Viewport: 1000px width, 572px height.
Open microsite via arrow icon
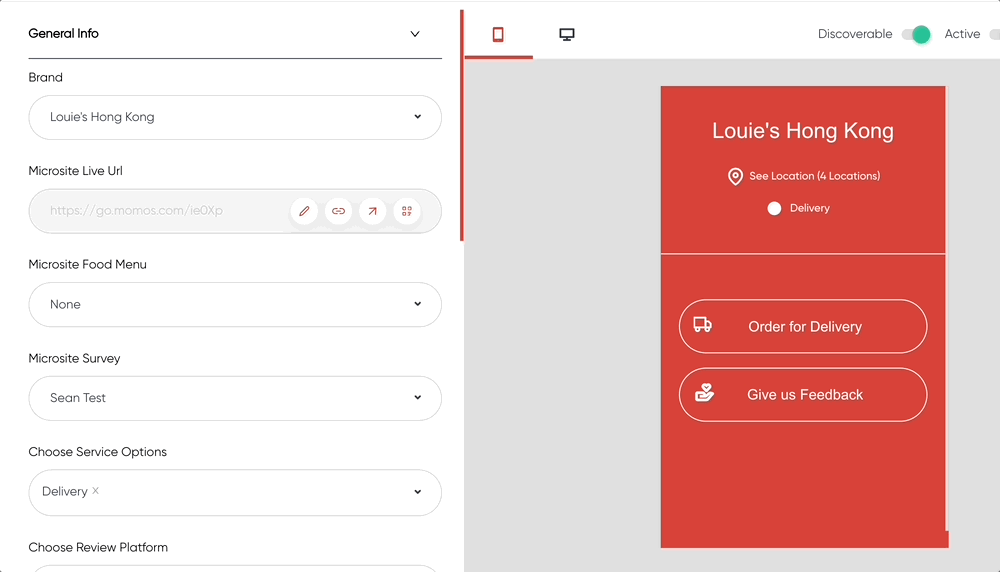[x=372, y=211]
